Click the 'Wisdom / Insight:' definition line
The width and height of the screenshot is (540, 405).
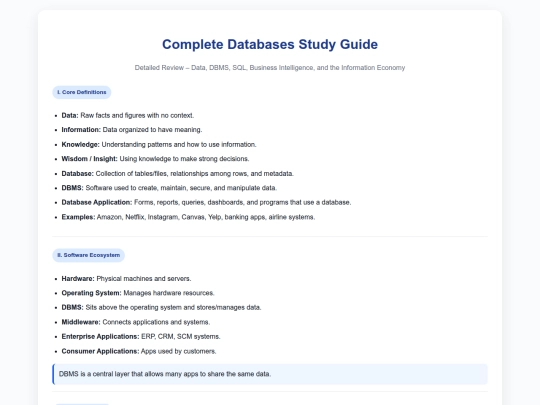coord(155,159)
